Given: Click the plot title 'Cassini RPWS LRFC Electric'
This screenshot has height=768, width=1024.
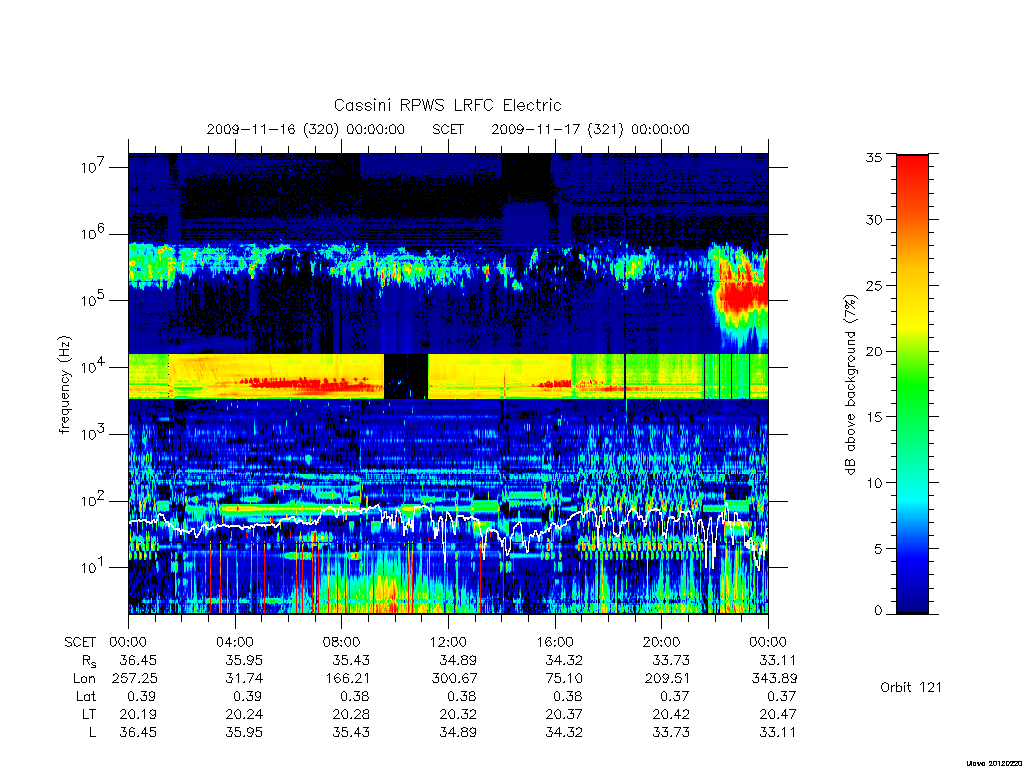Looking at the screenshot, I should (447, 105).
